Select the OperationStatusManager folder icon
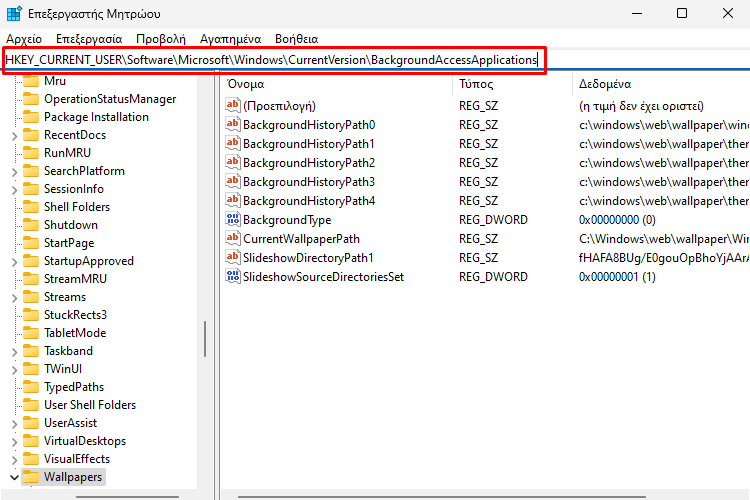 click(31, 99)
